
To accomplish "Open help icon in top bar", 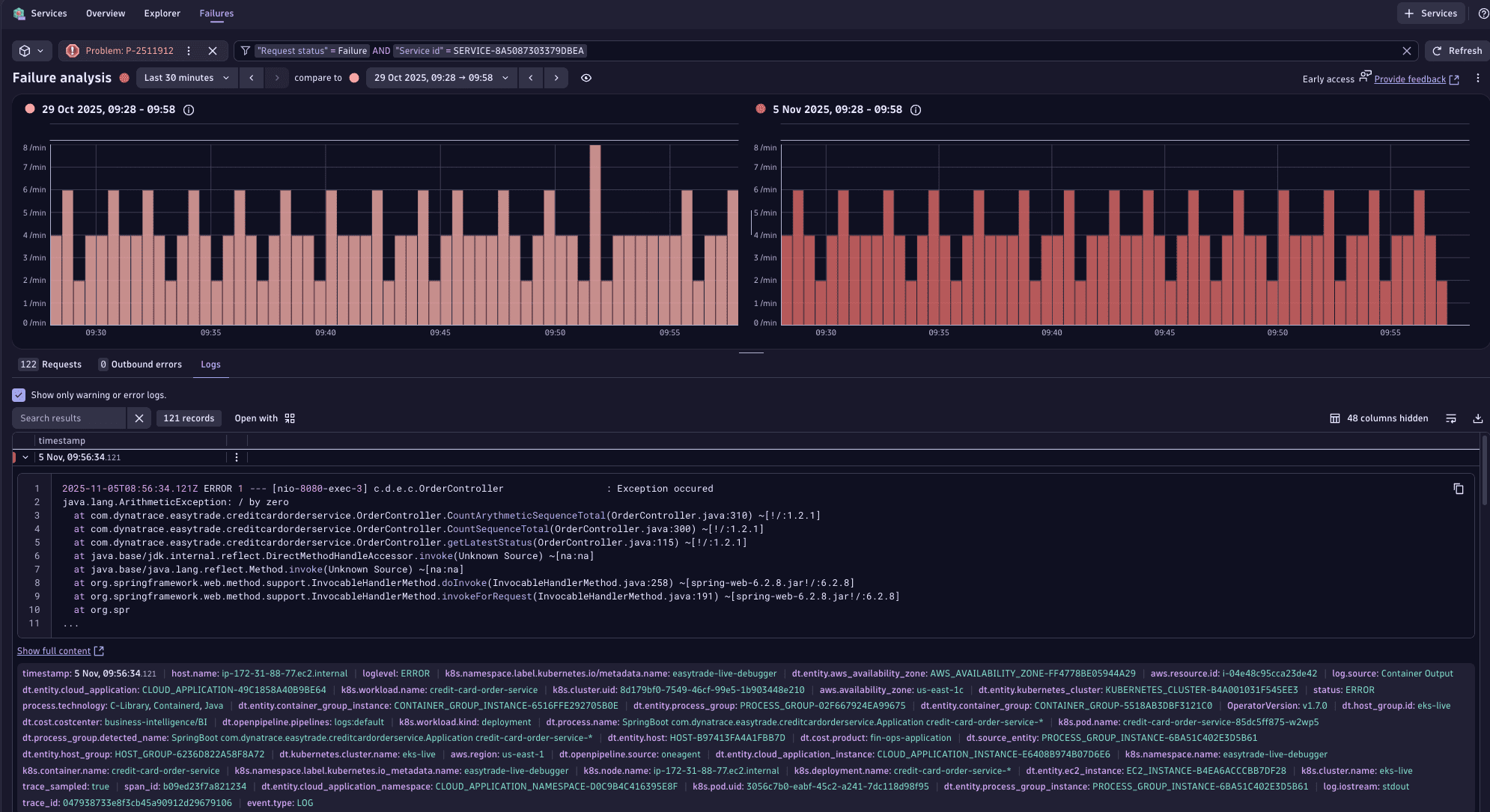I will (x=1483, y=13).
